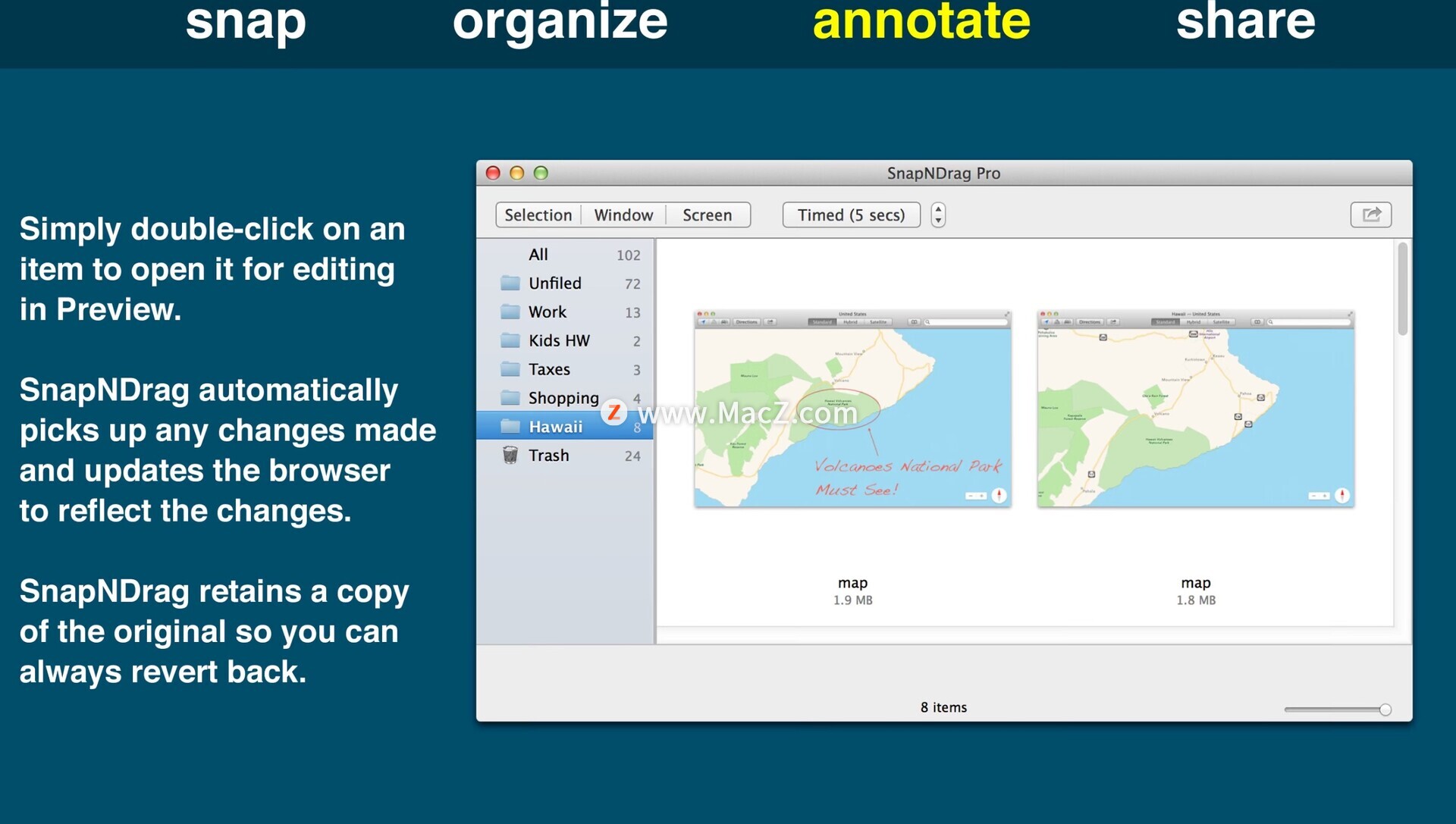Click the browser vertical scrollbar
Viewport: 1456px width, 824px height.
point(1402,289)
